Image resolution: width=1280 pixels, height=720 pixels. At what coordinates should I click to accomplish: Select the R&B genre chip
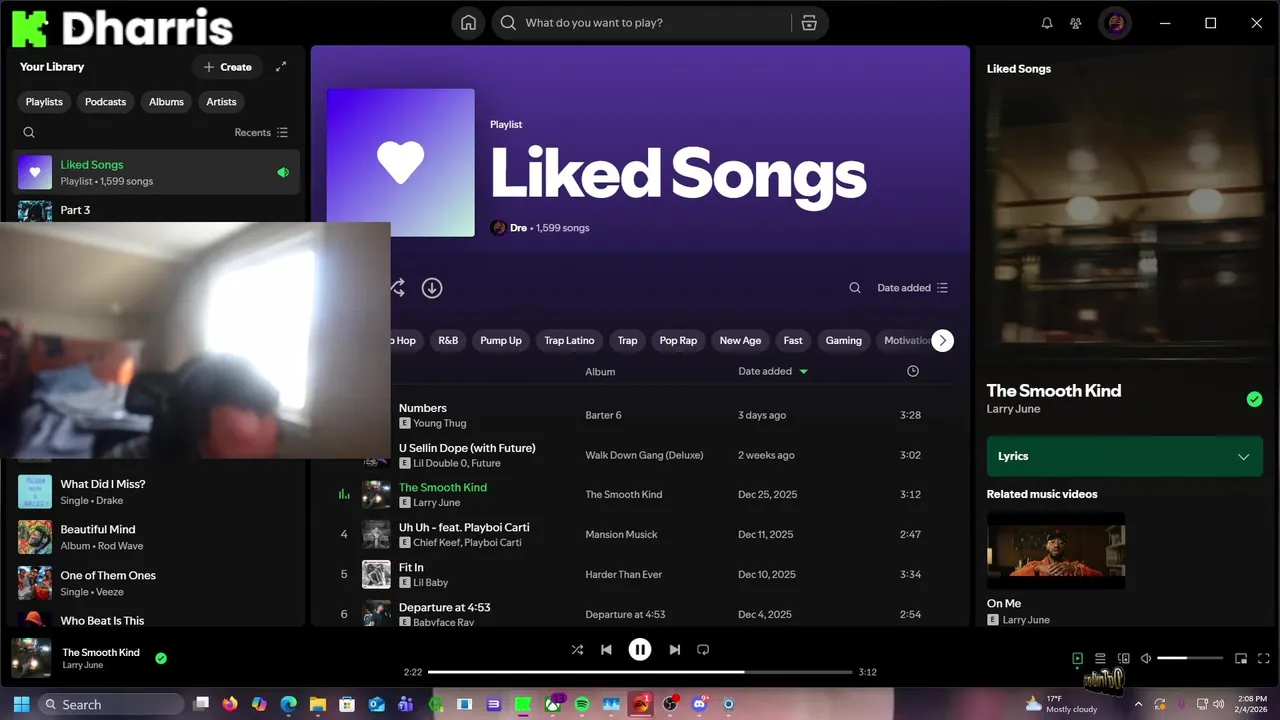coord(448,341)
